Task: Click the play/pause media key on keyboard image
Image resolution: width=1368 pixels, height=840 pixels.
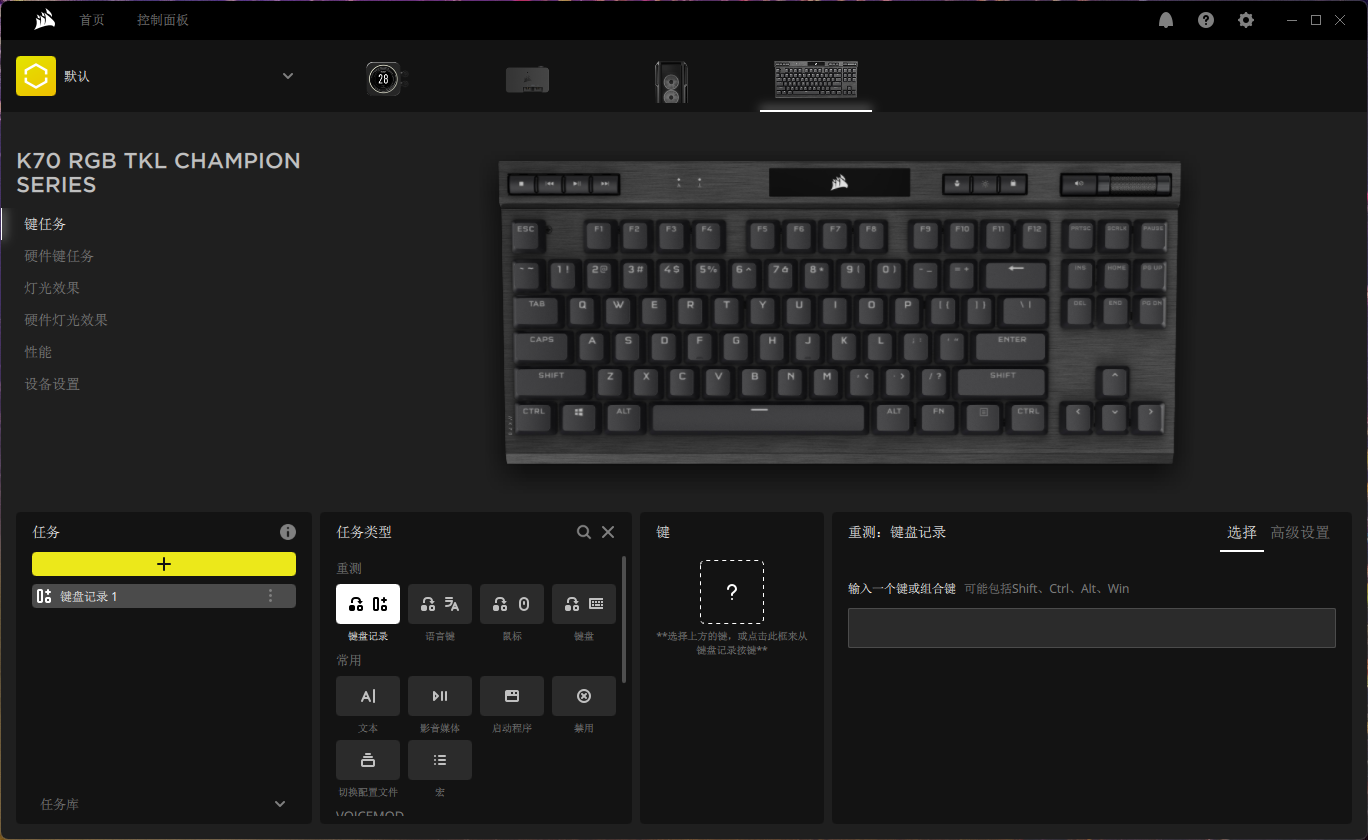Action: point(577,184)
